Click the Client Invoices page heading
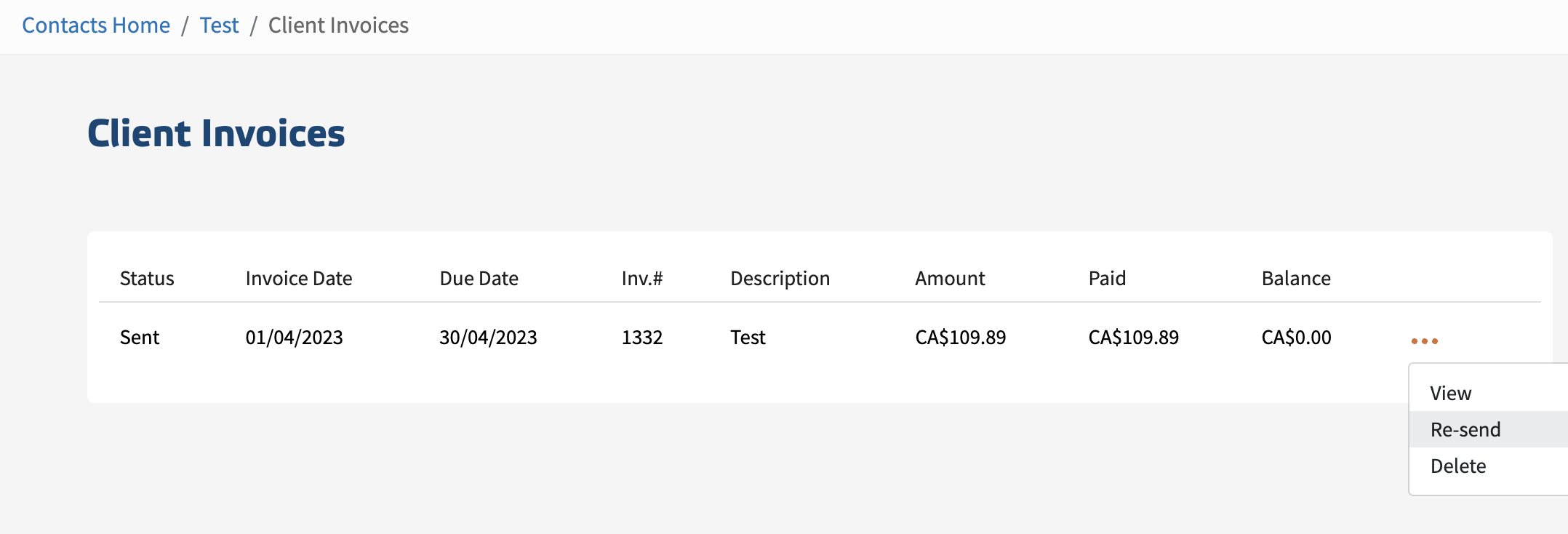Viewport: 1568px width, 534px height. tap(216, 134)
